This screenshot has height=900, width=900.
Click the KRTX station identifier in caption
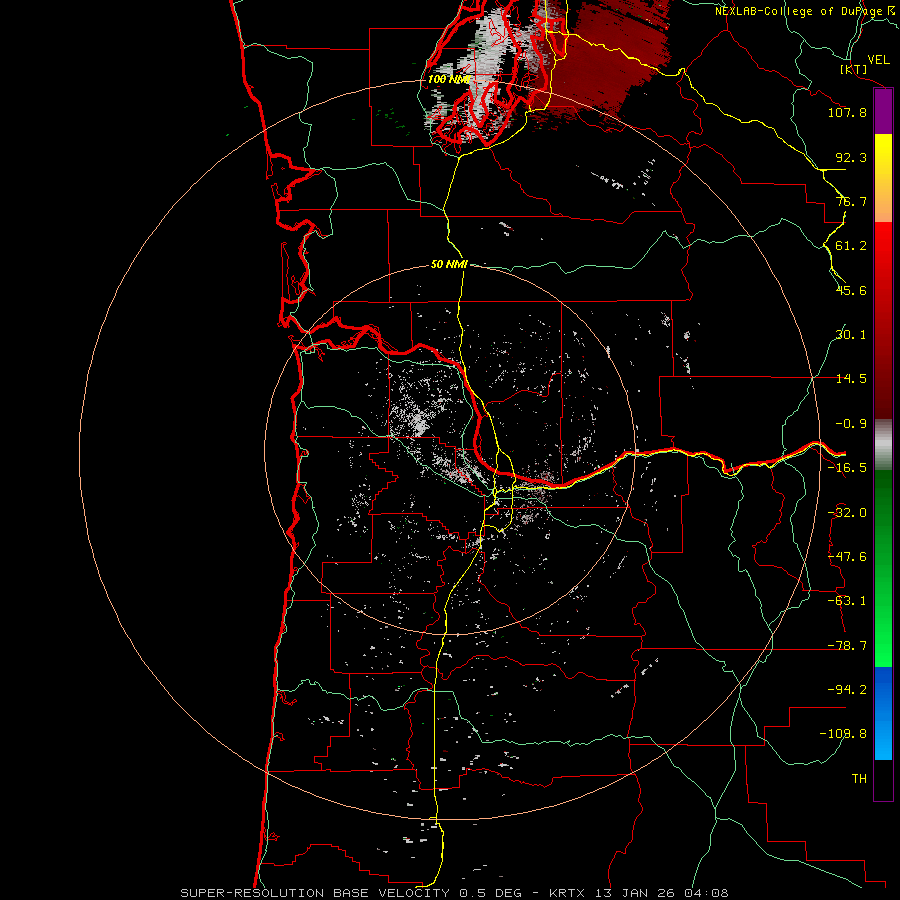tap(568, 893)
